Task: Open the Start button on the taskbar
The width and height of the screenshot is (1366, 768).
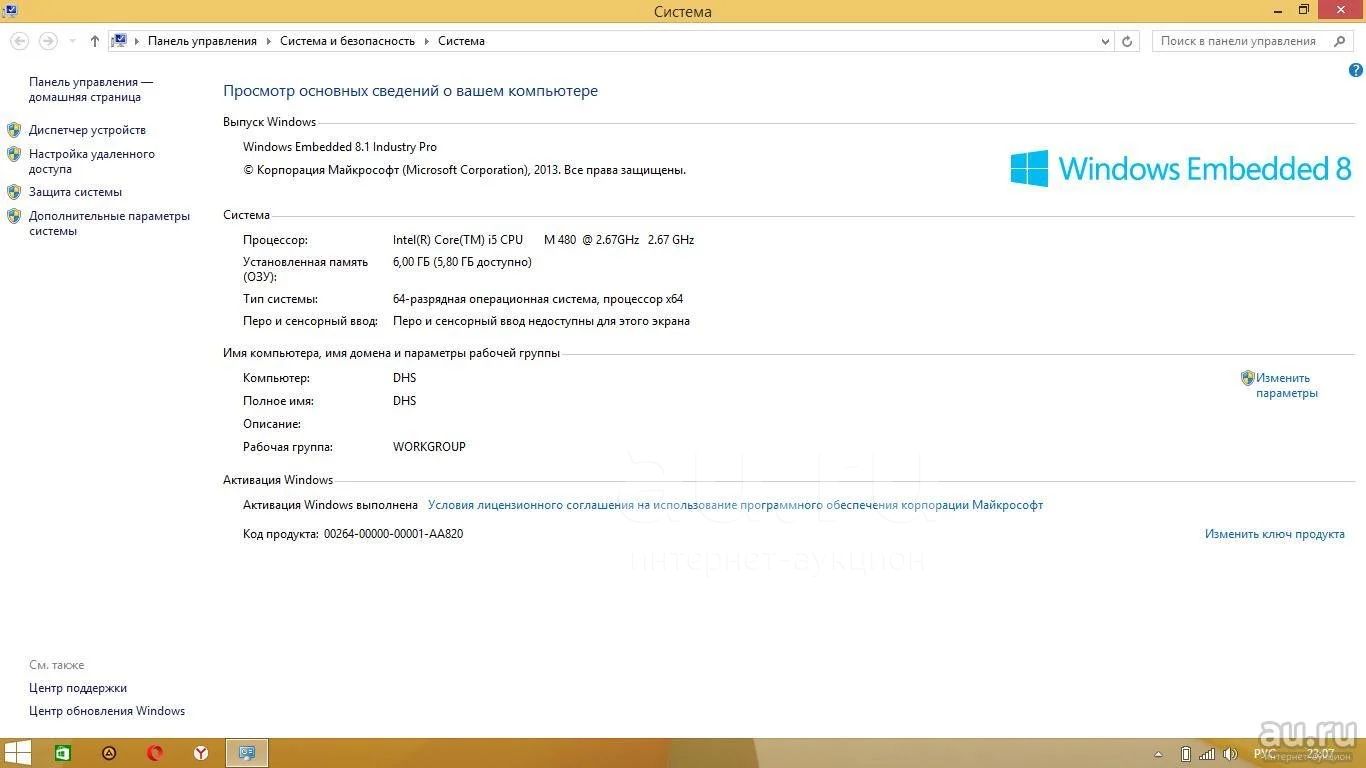Action: [x=17, y=753]
